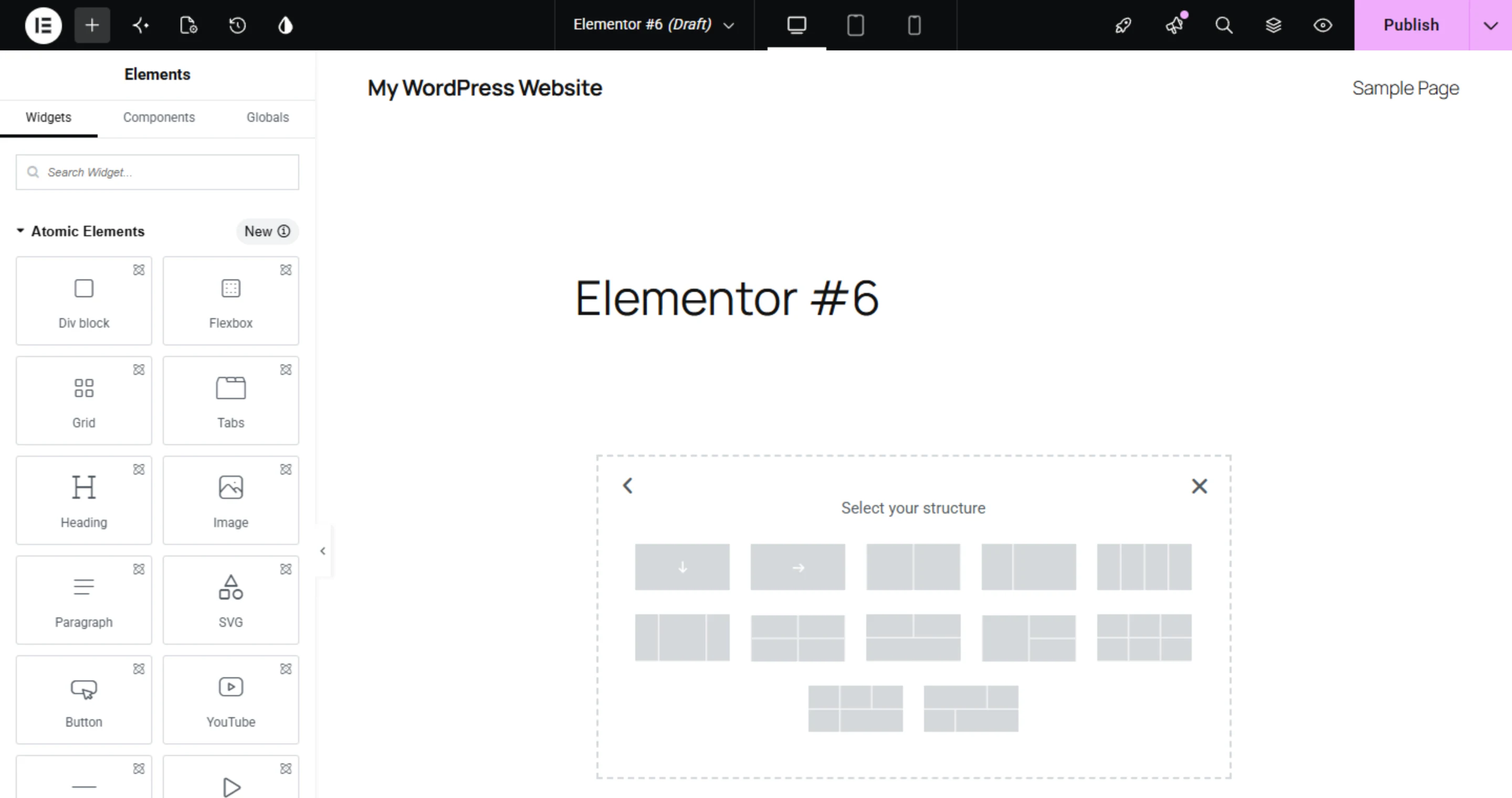Choose the two-by-two grid structure
This screenshot has width=1512, height=798.
797,638
